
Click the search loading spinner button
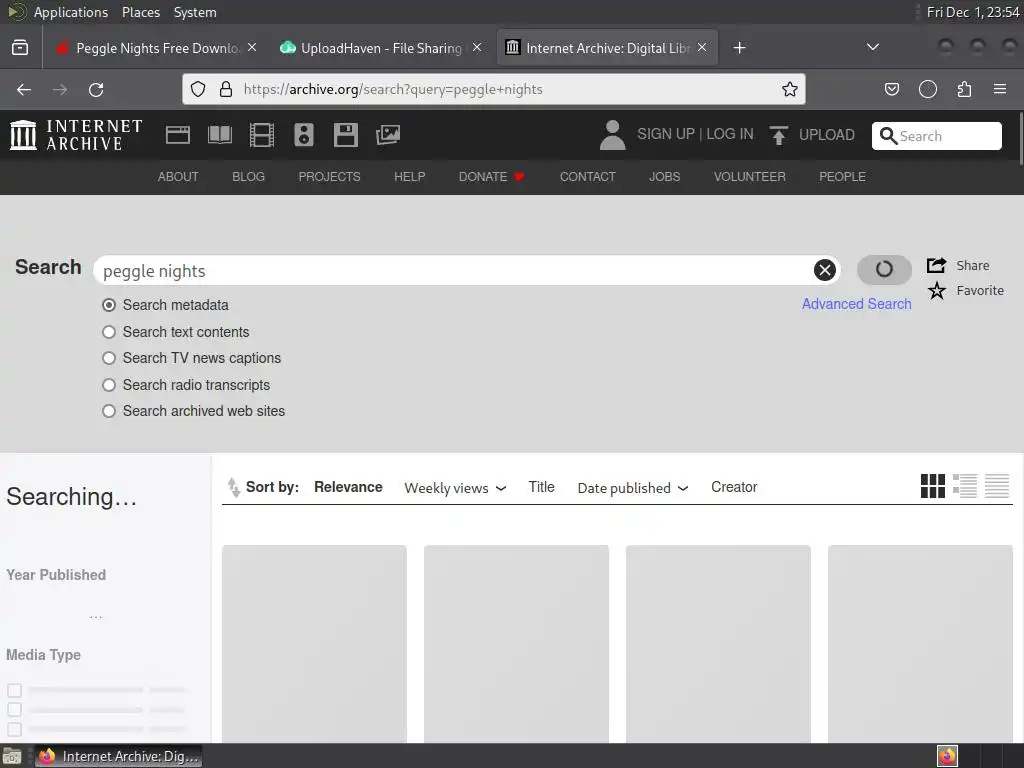click(x=884, y=270)
